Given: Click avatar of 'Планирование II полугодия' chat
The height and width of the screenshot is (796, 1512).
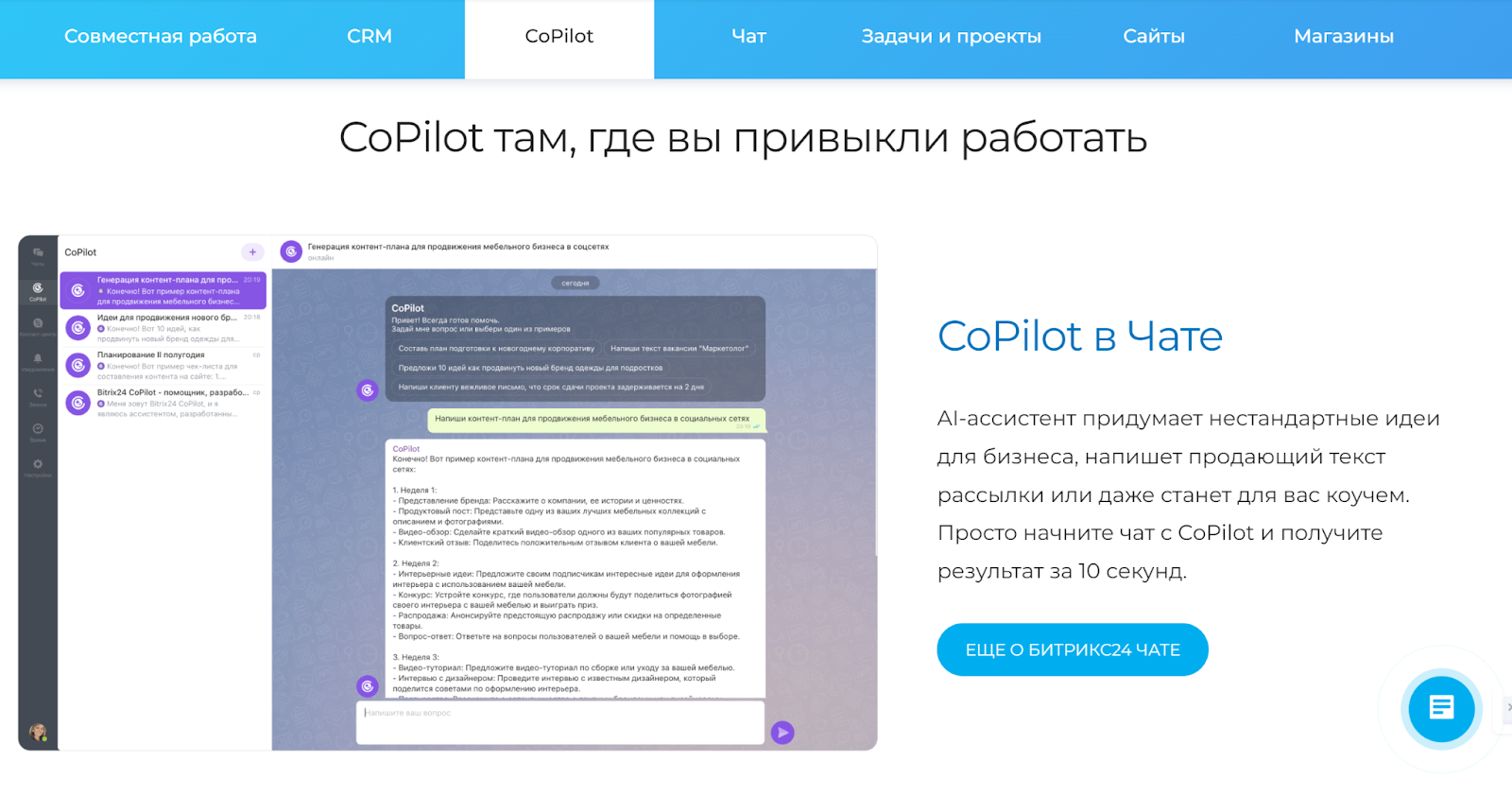Looking at the screenshot, I should (x=78, y=365).
